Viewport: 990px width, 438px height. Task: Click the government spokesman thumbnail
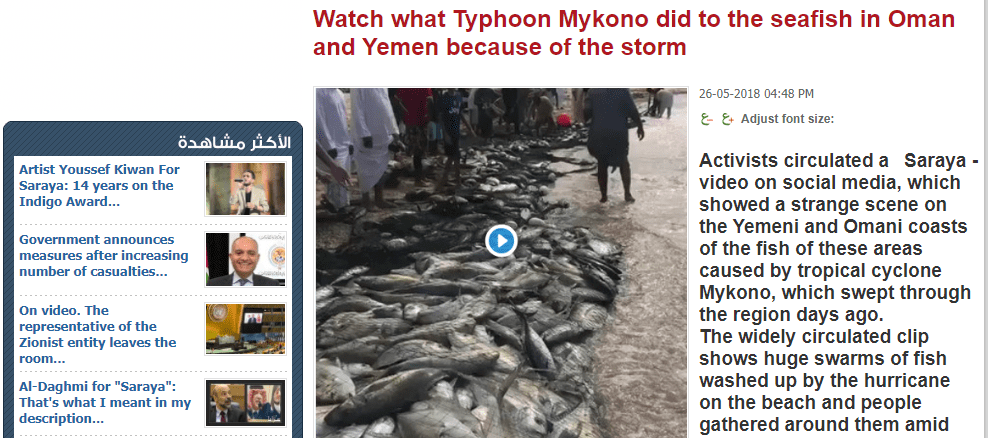(x=245, y=259)
